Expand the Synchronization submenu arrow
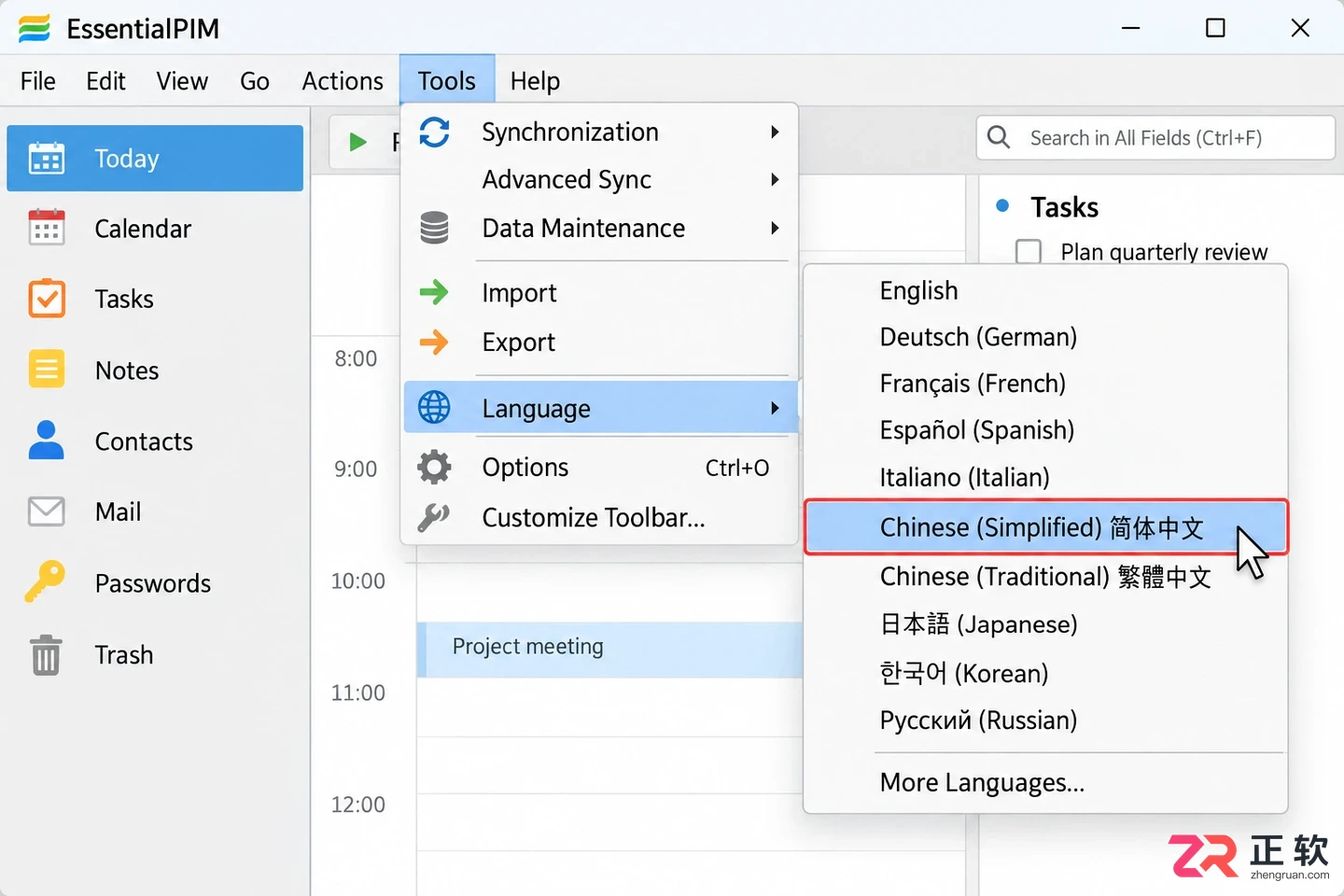The height and width of the screenshot is (896, 1344). (x=775, y=132)
